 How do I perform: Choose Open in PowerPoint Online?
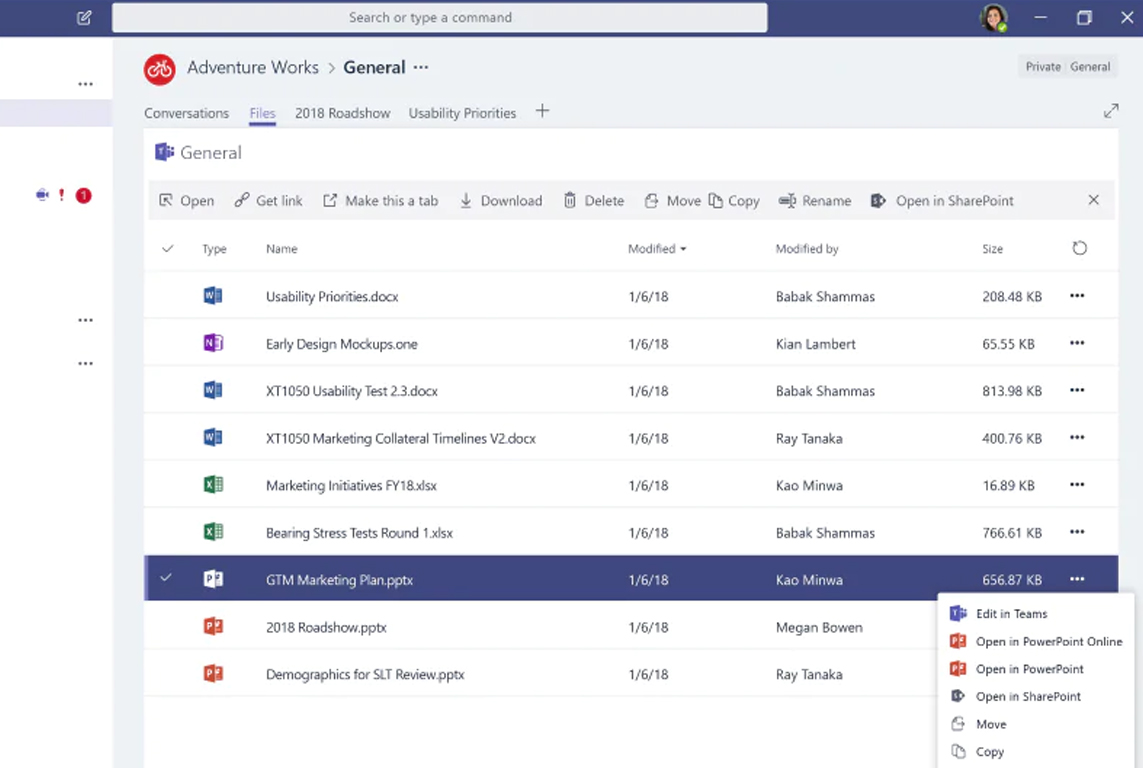[x=1037, y=641]
